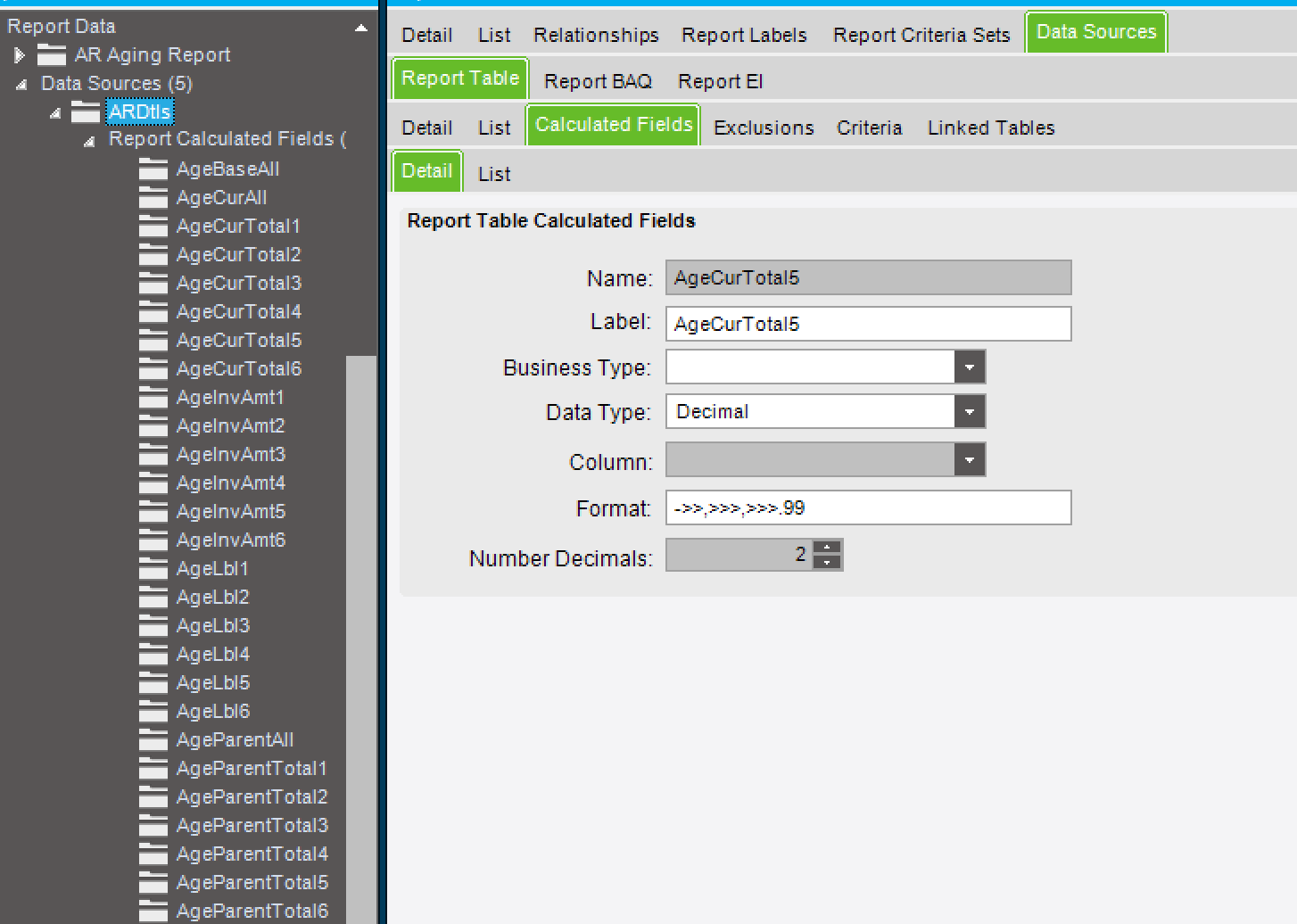Click the folder icon beside AgeBaseAll
Image resolution: width=1297 pixels, height=924 pixels.
pos(153,169)
